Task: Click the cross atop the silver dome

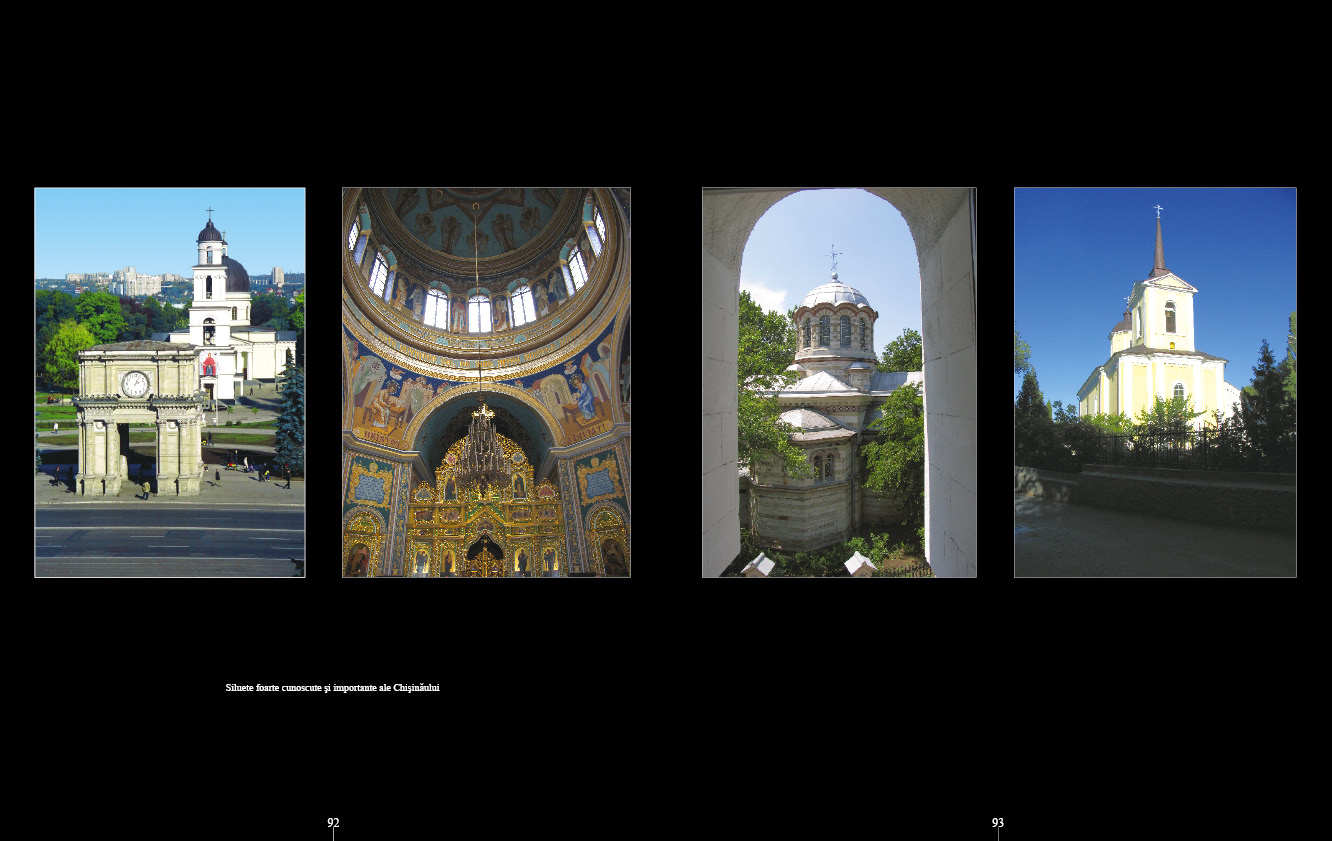Action: pos(833,260)
